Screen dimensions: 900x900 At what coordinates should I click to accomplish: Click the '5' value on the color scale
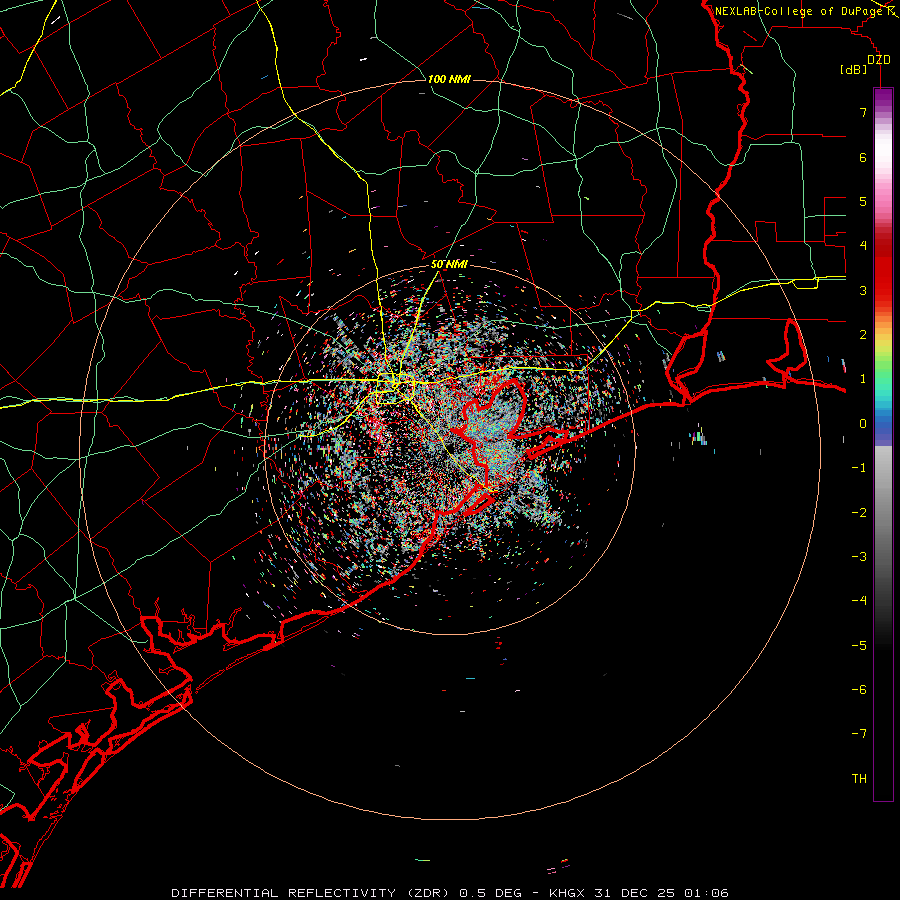coord(863,201)
